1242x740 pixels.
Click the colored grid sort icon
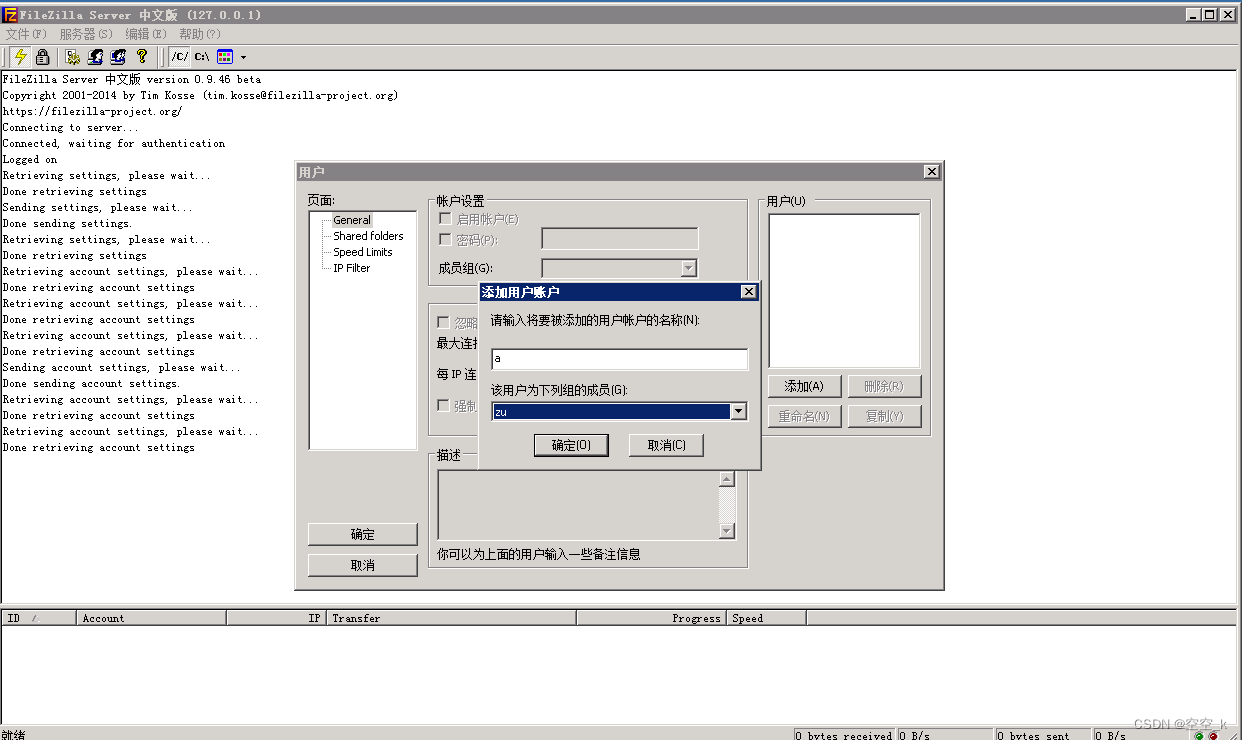click(225, 57)
